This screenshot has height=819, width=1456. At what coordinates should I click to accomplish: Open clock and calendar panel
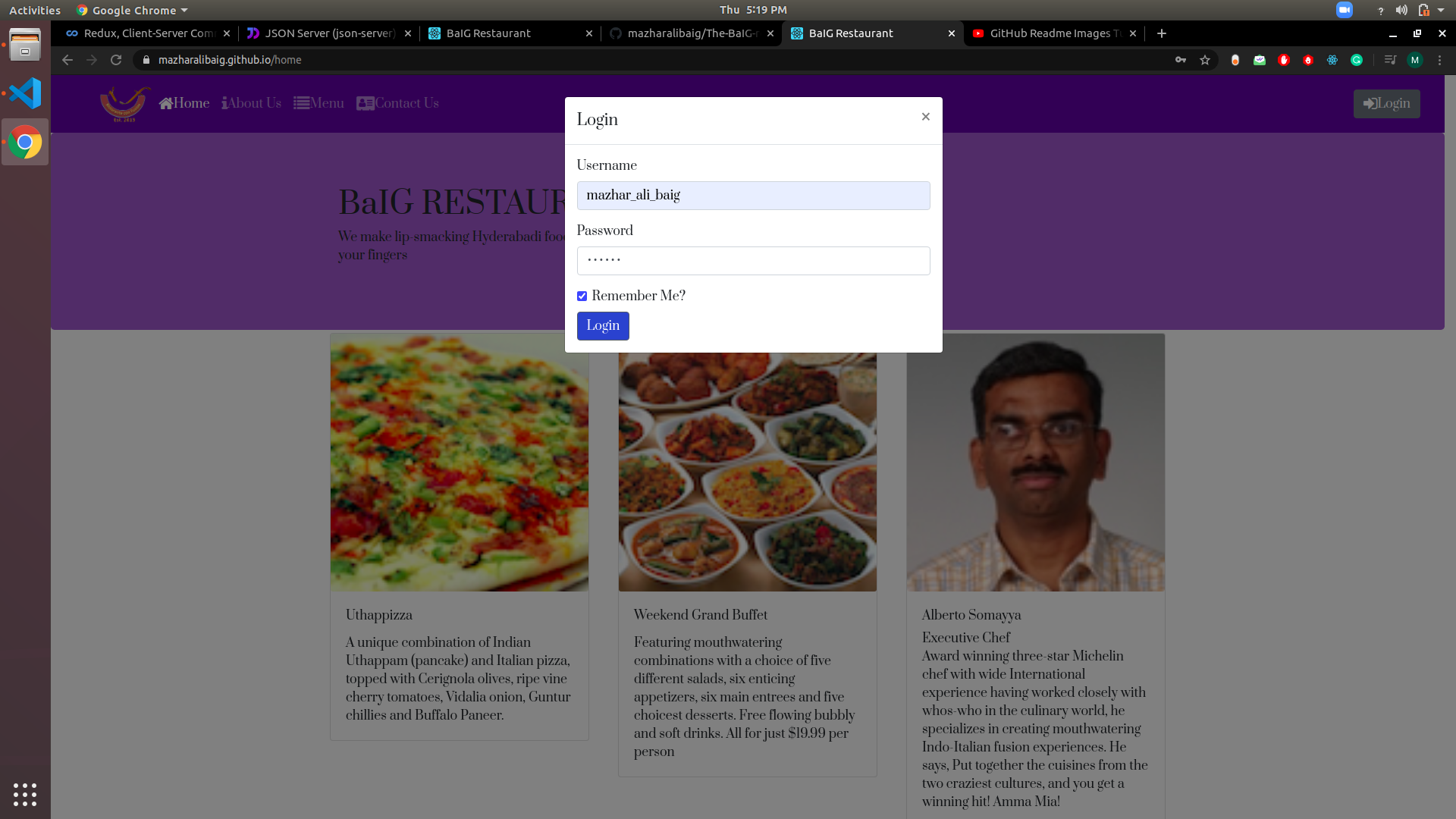[753, 10]
